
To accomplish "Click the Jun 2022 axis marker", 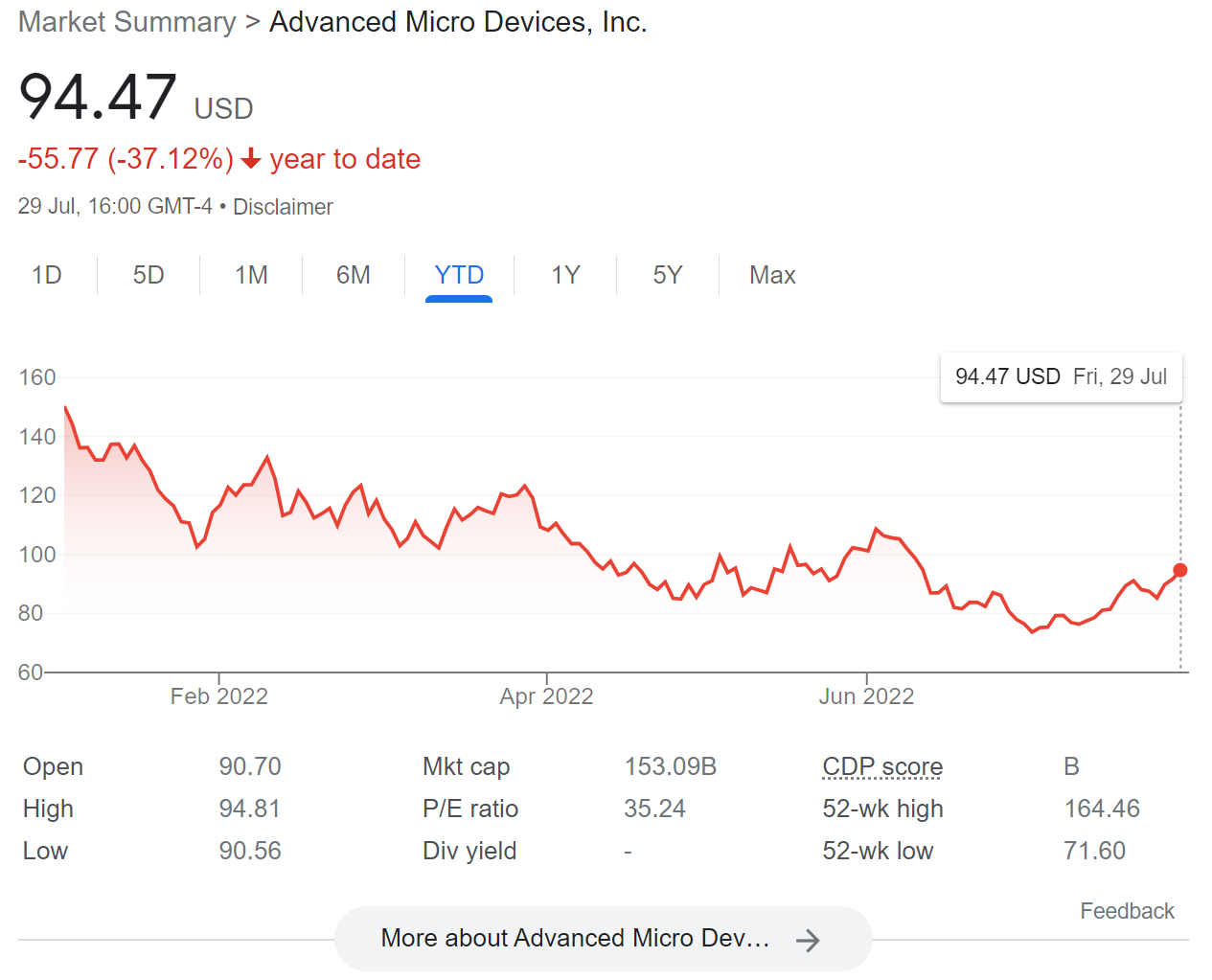I will [x=866, y=696].
